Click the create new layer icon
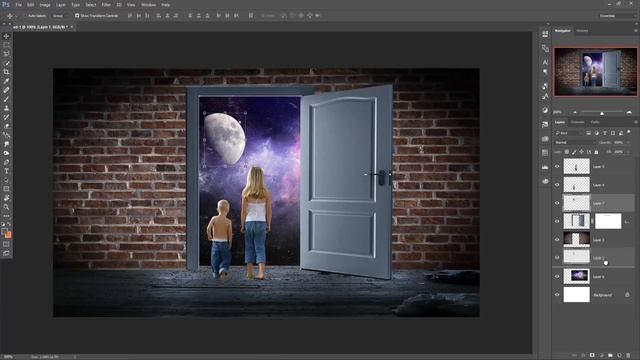The image size is (640, 360). coord(619,356)
